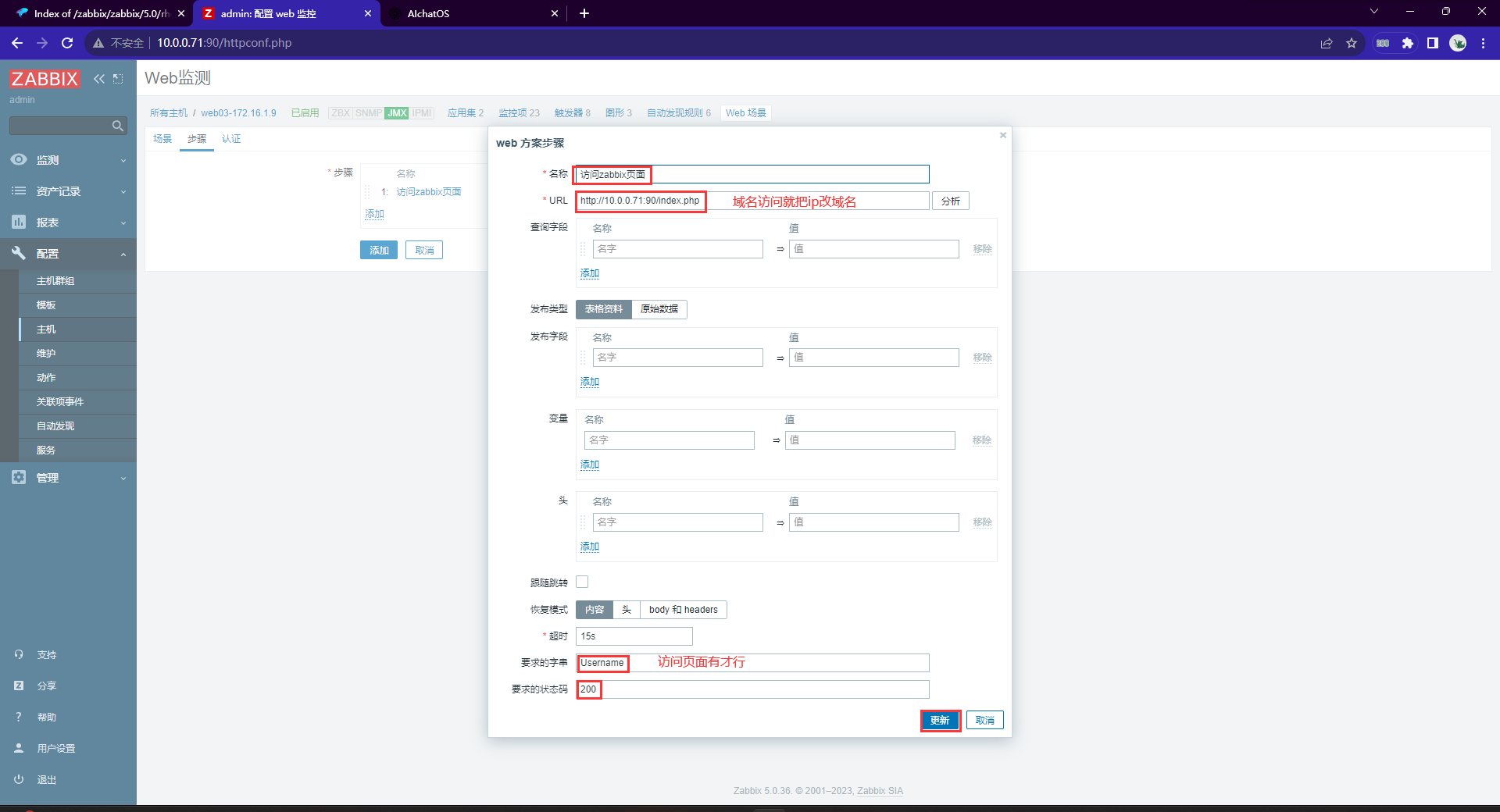Open the 监控项 23 link

(x=520, y=113)
